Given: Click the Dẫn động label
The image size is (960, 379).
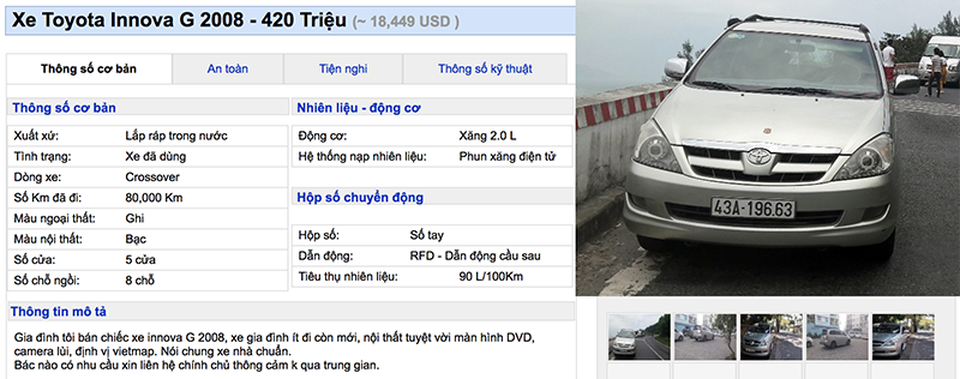Looking at the screenshot, I should point(326,256).
